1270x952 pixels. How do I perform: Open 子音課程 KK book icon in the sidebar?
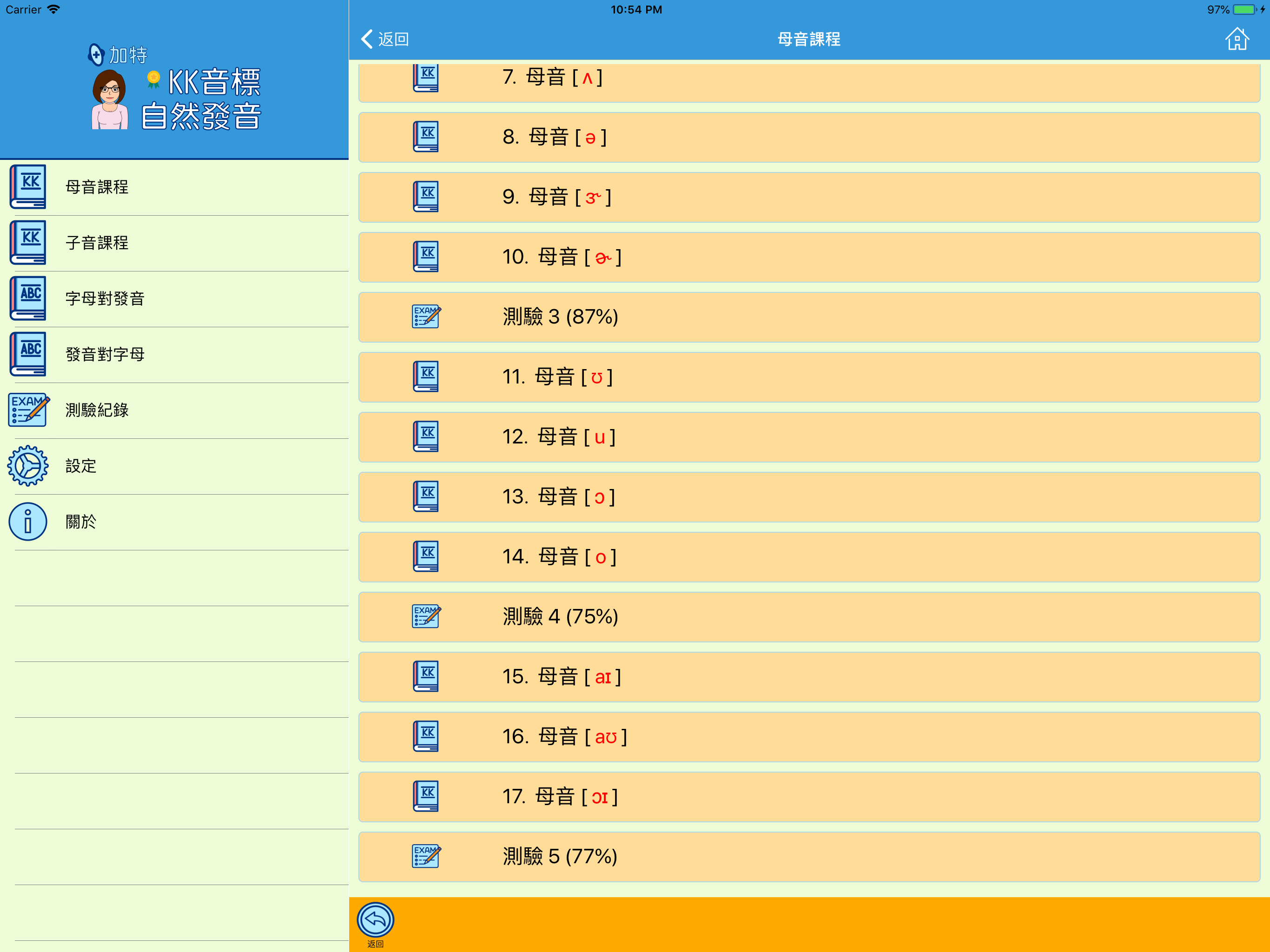[27, 242]
